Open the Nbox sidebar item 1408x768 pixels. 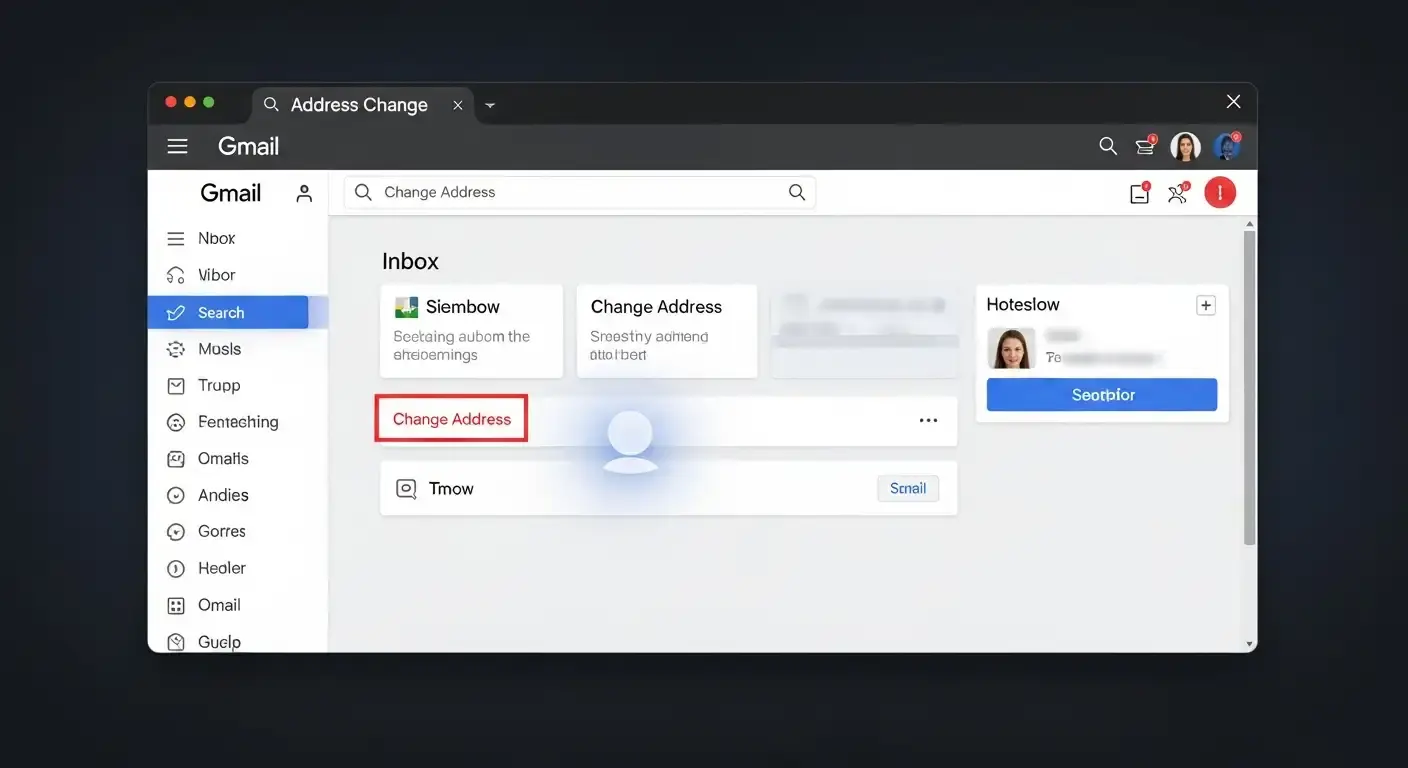[176, 238]
